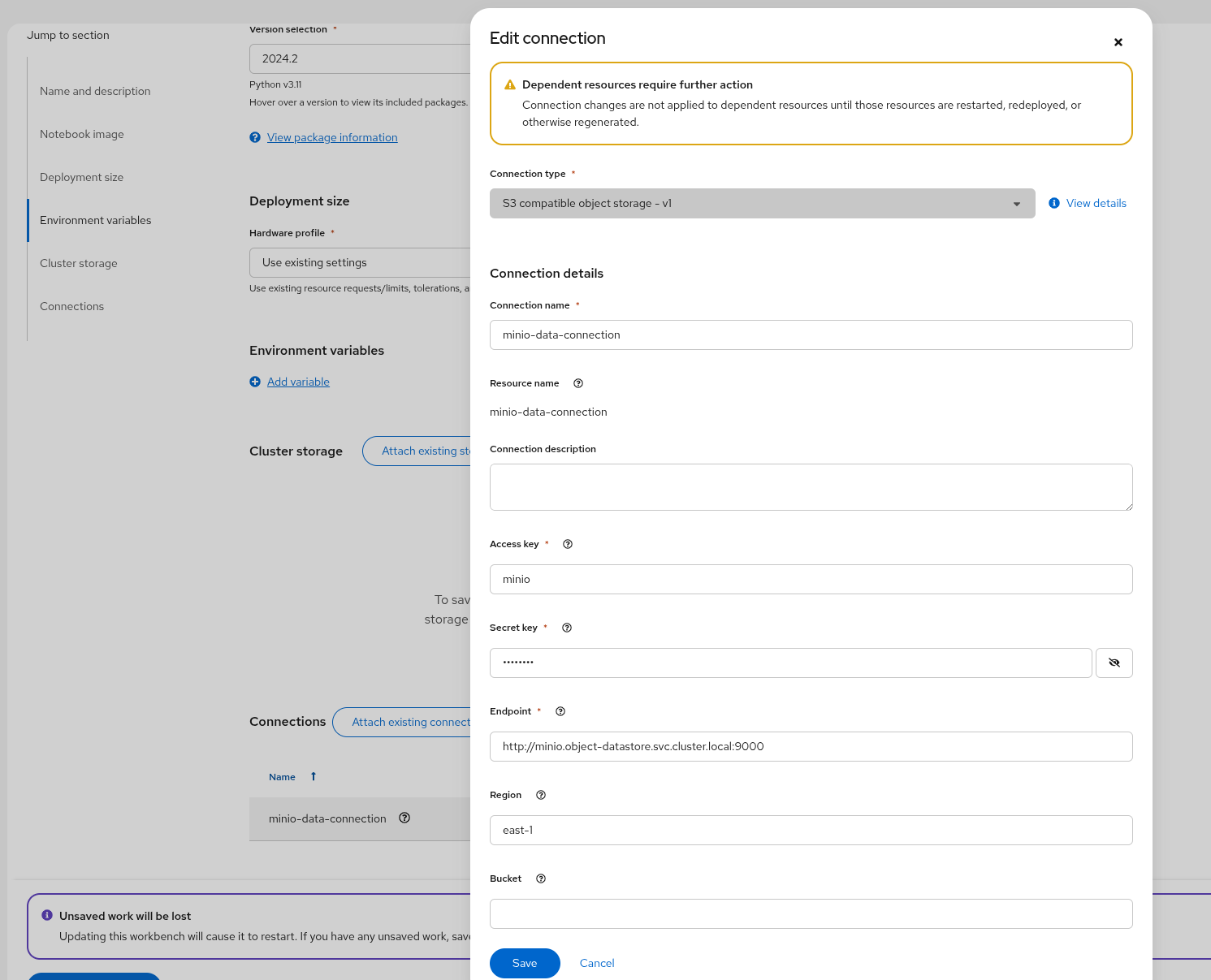Open help for Endpoint field
Screen dimensions: 1211x980
tap(560, 711)
